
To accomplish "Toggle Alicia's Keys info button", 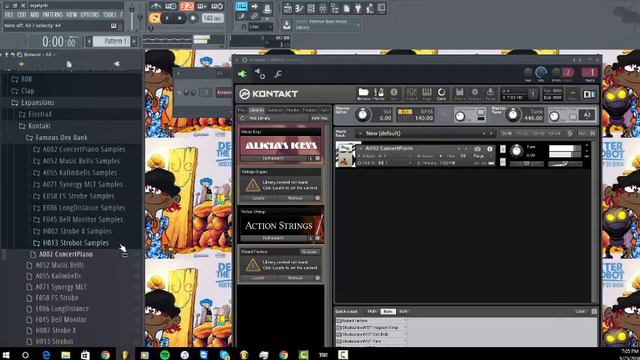I will point(310,158).
